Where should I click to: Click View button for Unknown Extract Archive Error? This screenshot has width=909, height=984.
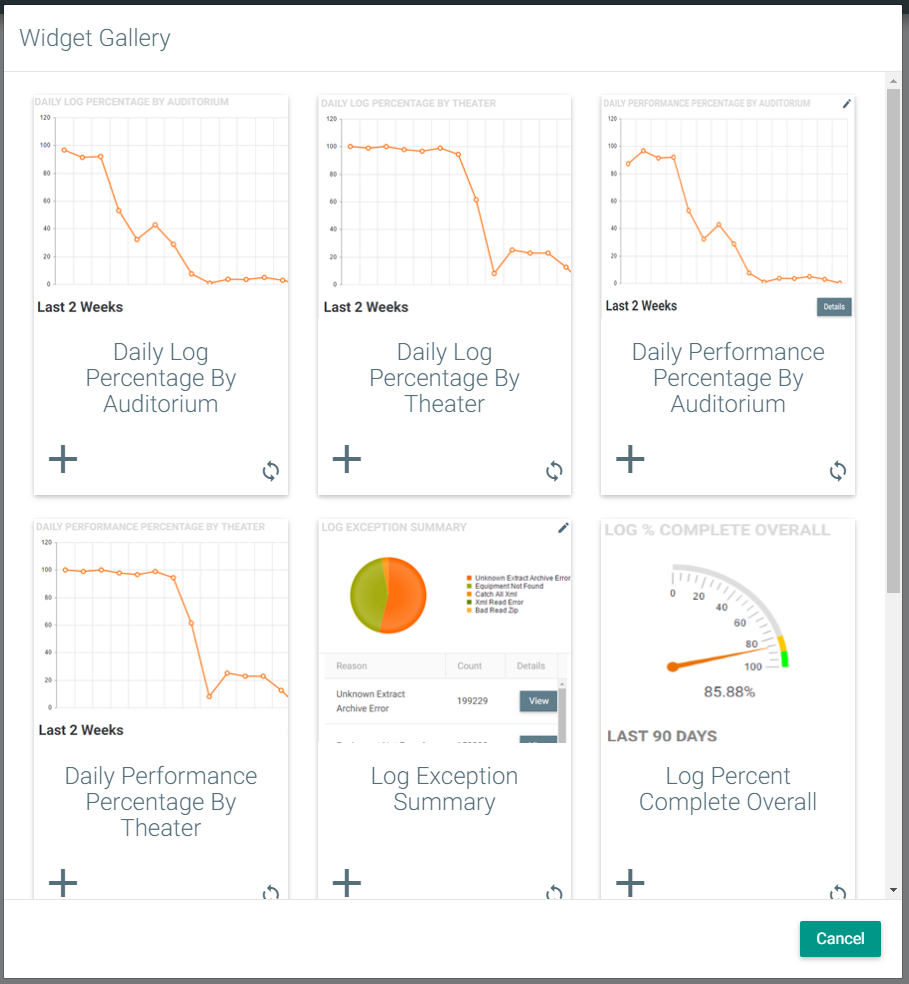(538, 701)
